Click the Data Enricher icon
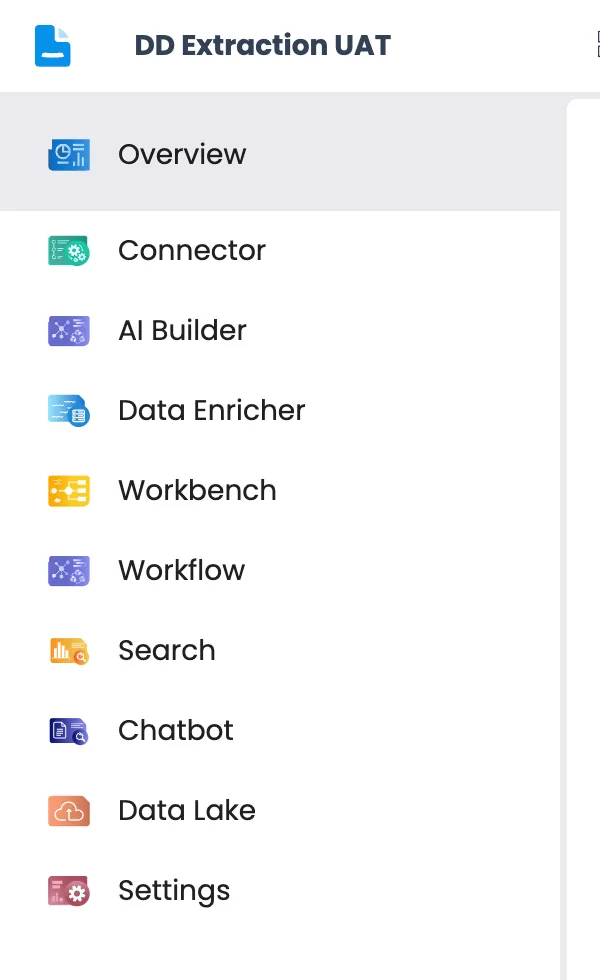This screenshot has height=980, width=600. 69,411
